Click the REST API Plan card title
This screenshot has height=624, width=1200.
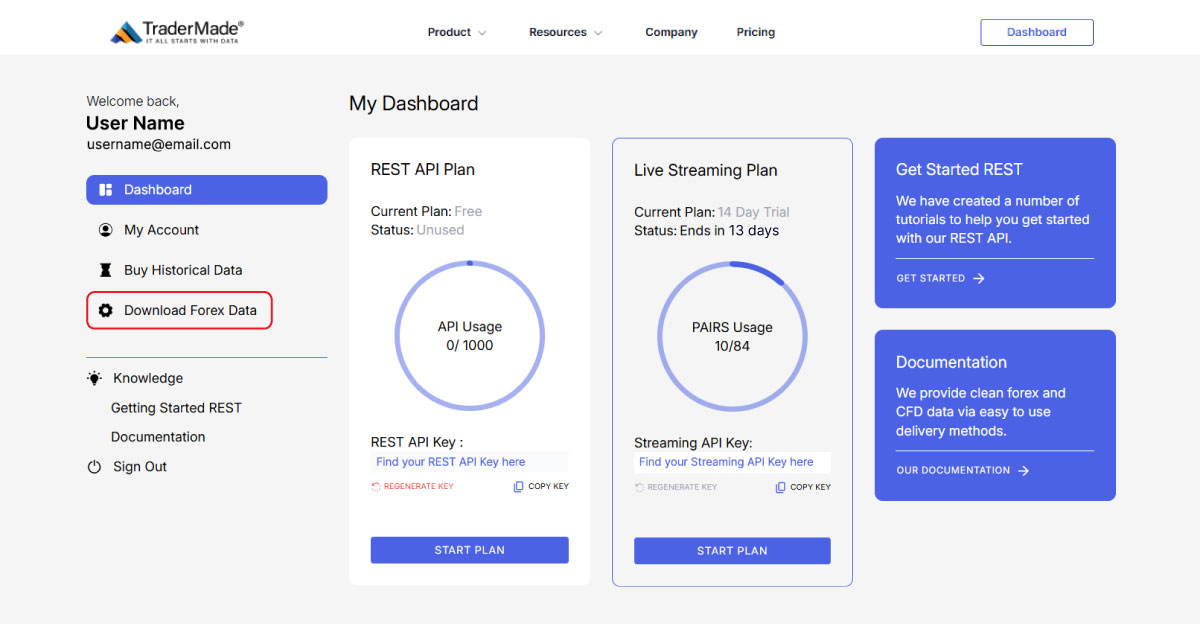point(423,170)
